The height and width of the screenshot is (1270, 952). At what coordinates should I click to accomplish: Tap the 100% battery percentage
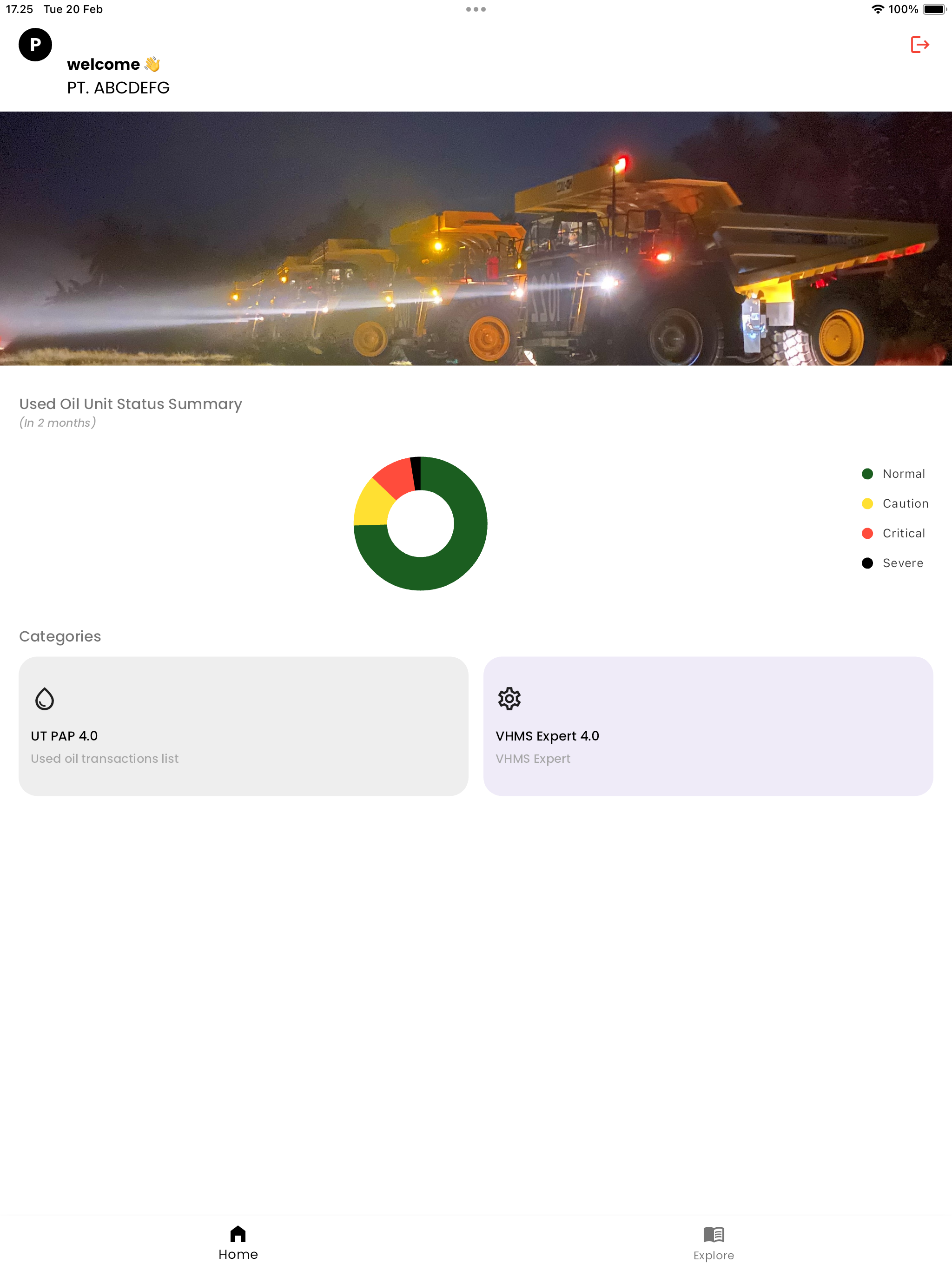pos(903,9)
